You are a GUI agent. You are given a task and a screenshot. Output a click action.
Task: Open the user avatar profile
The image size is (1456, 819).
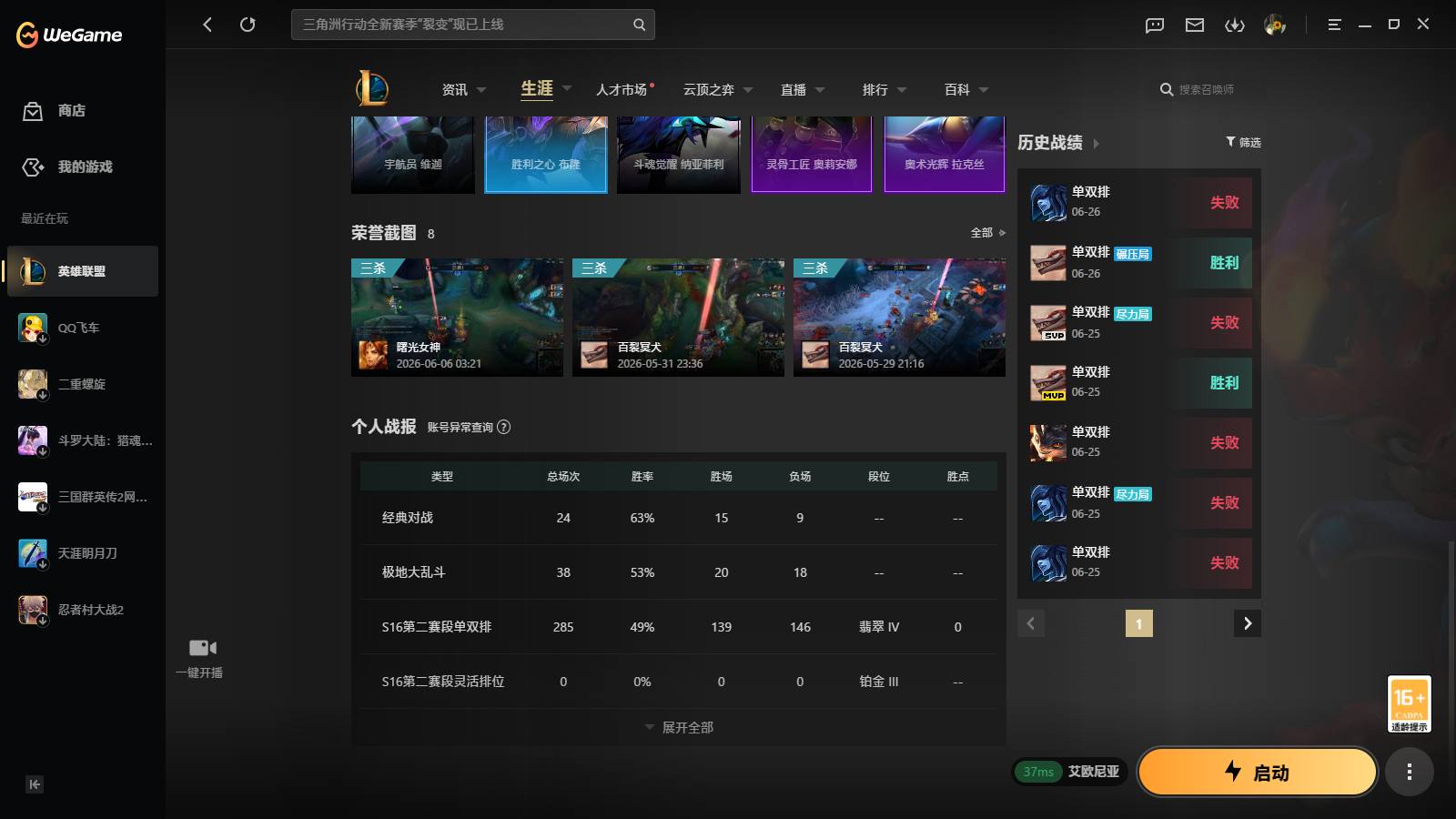(1275, 25)
